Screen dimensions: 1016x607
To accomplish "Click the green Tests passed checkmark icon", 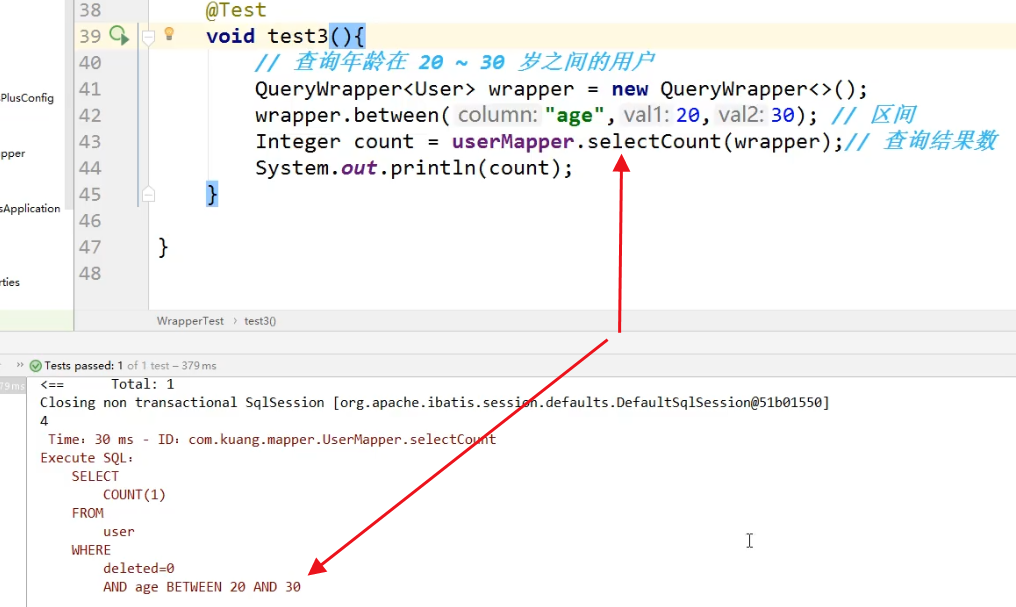I will coord(36,365).
